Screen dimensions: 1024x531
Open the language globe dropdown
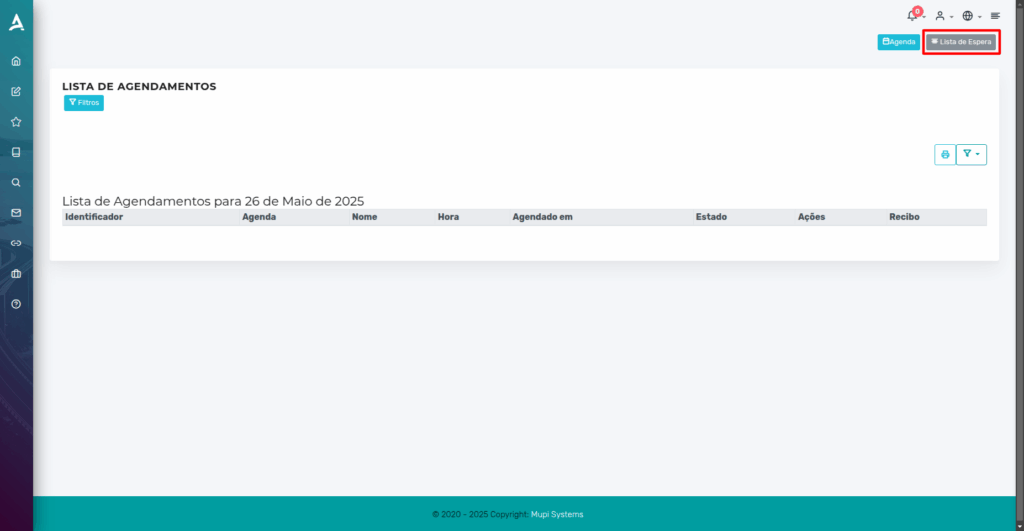tap(971, 16)
